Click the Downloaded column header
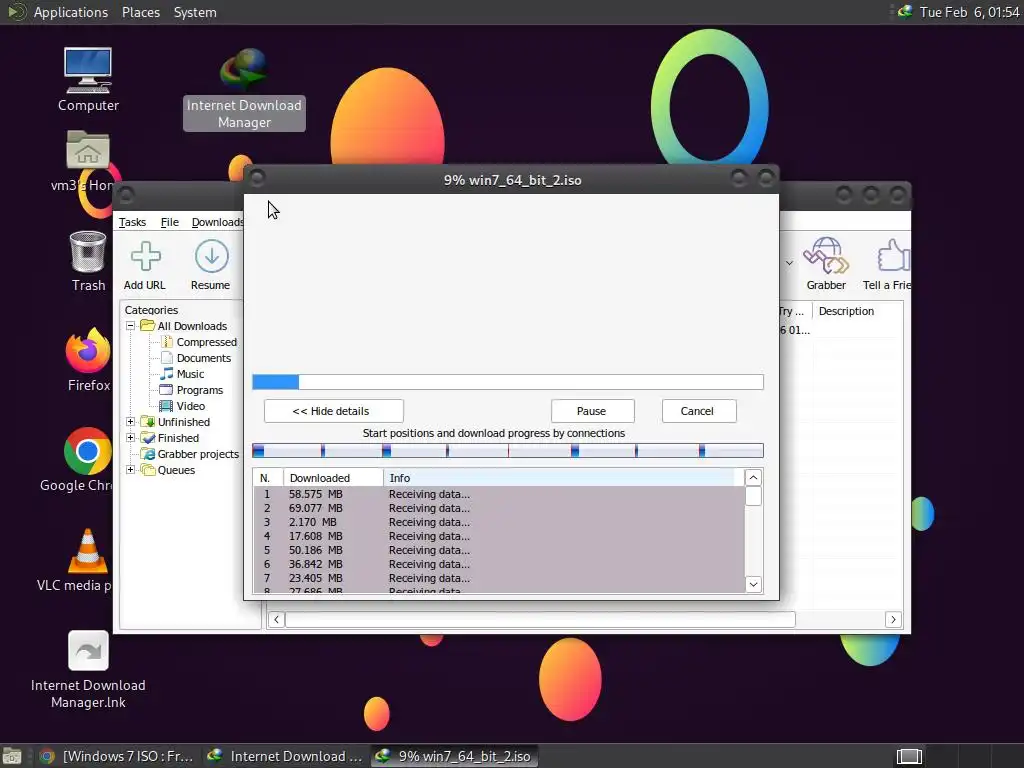 334,478
